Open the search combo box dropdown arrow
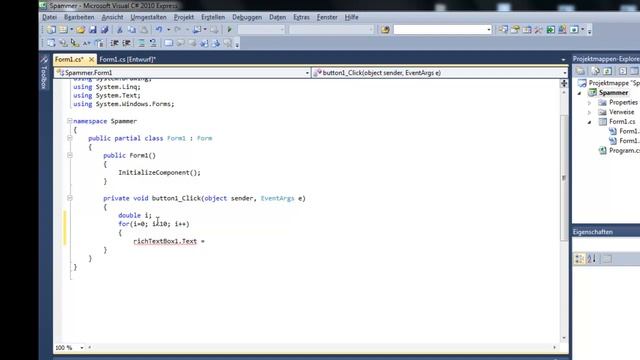640x360 pixels. pos(489,30)
